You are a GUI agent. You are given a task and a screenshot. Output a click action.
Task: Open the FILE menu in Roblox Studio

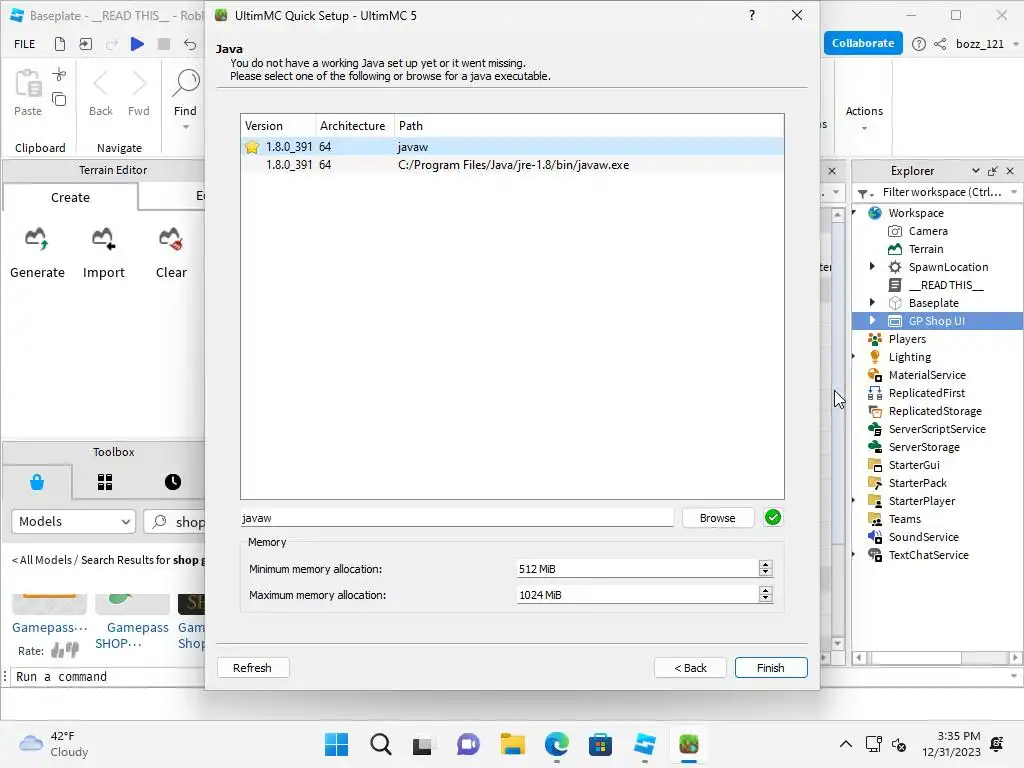click(x=25, y=44)
